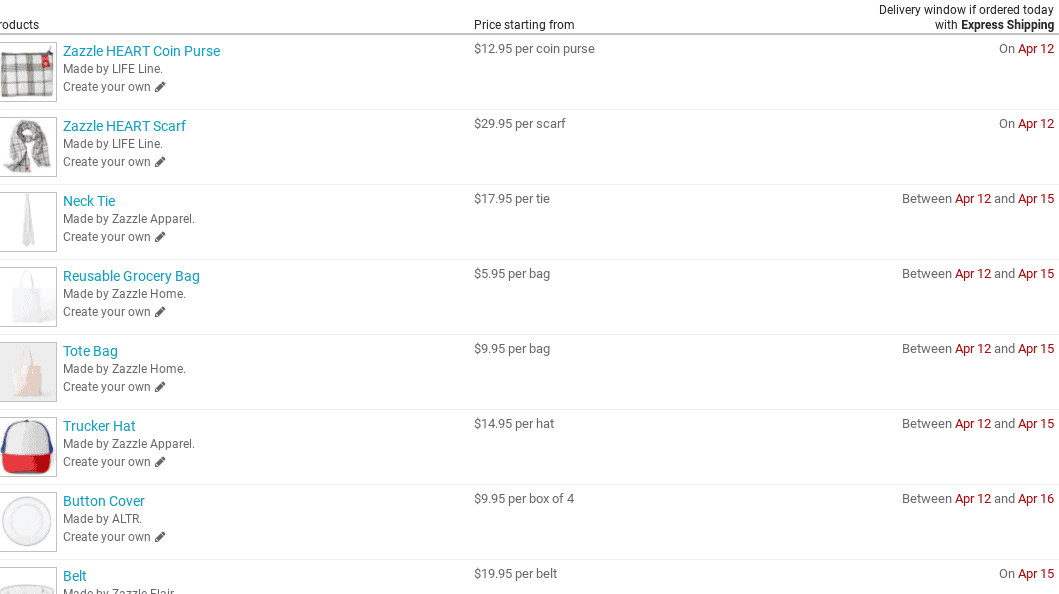1059x594 pixels.
Task: Click Create your own under Tote Bag
Action: [x=107, y=387]
